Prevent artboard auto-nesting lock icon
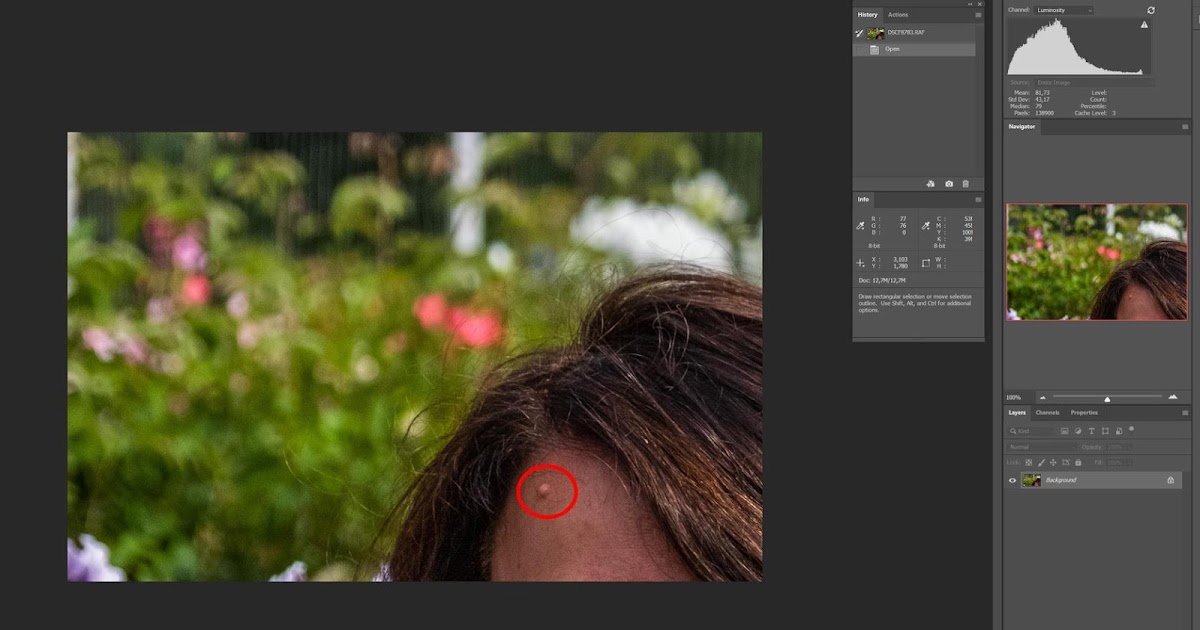This screenshot has width=1200, height=630. pos(1066,462)
